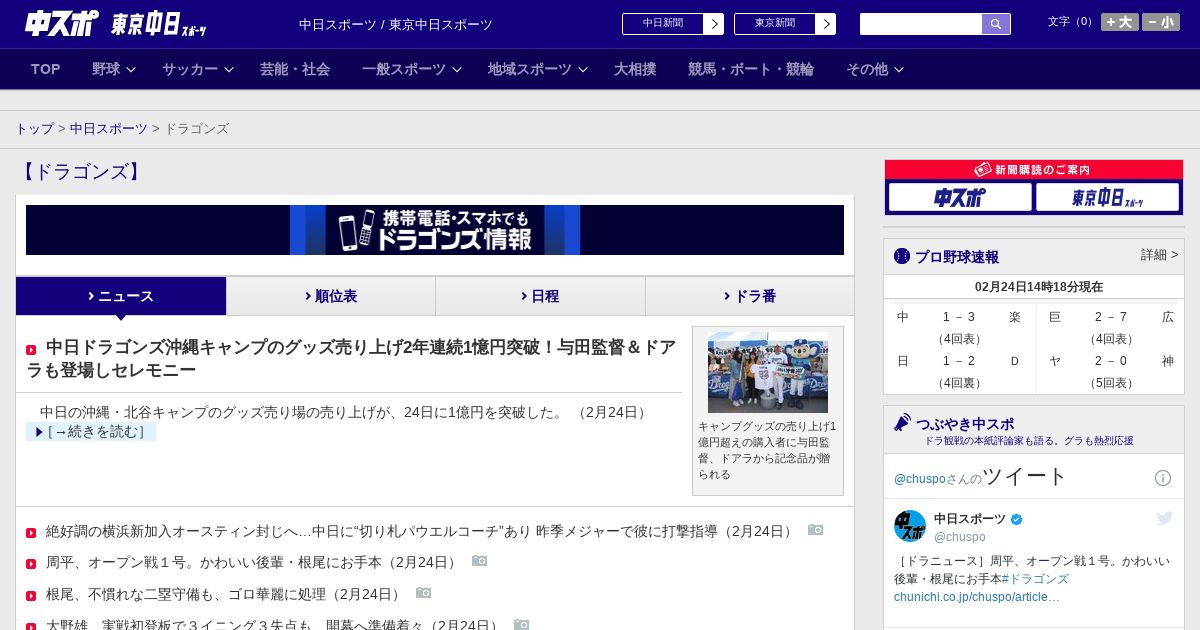Viewport: 1200px width, 630px height.
Task: Select the ニュース tab
Action: point(121,296)
